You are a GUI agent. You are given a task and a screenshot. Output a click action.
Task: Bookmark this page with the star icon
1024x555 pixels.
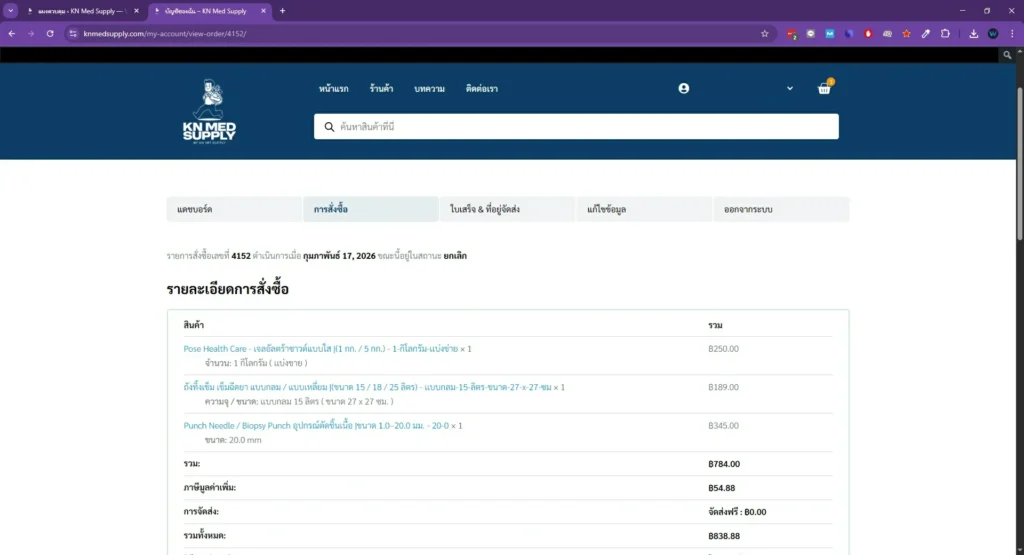pos(765,33)
